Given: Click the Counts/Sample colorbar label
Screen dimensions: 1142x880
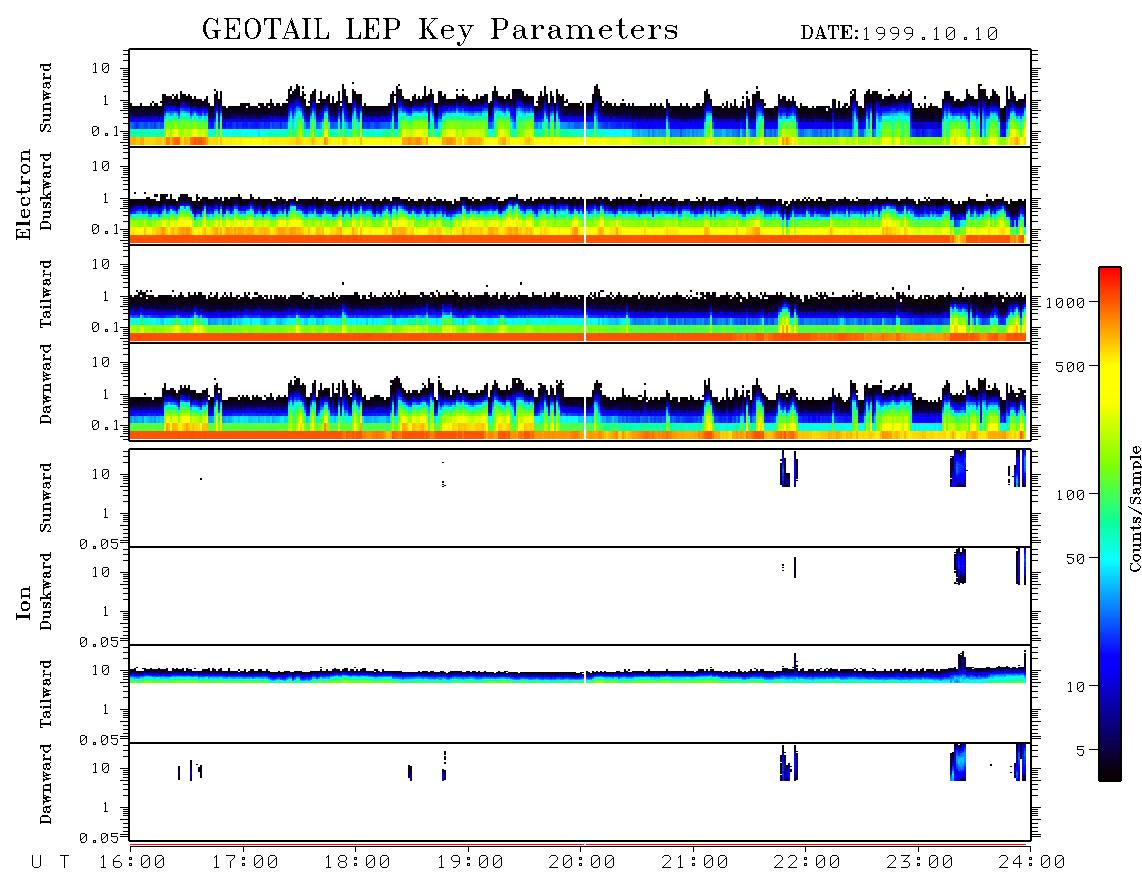Looking at the screenshot, I should point(1134,508).
